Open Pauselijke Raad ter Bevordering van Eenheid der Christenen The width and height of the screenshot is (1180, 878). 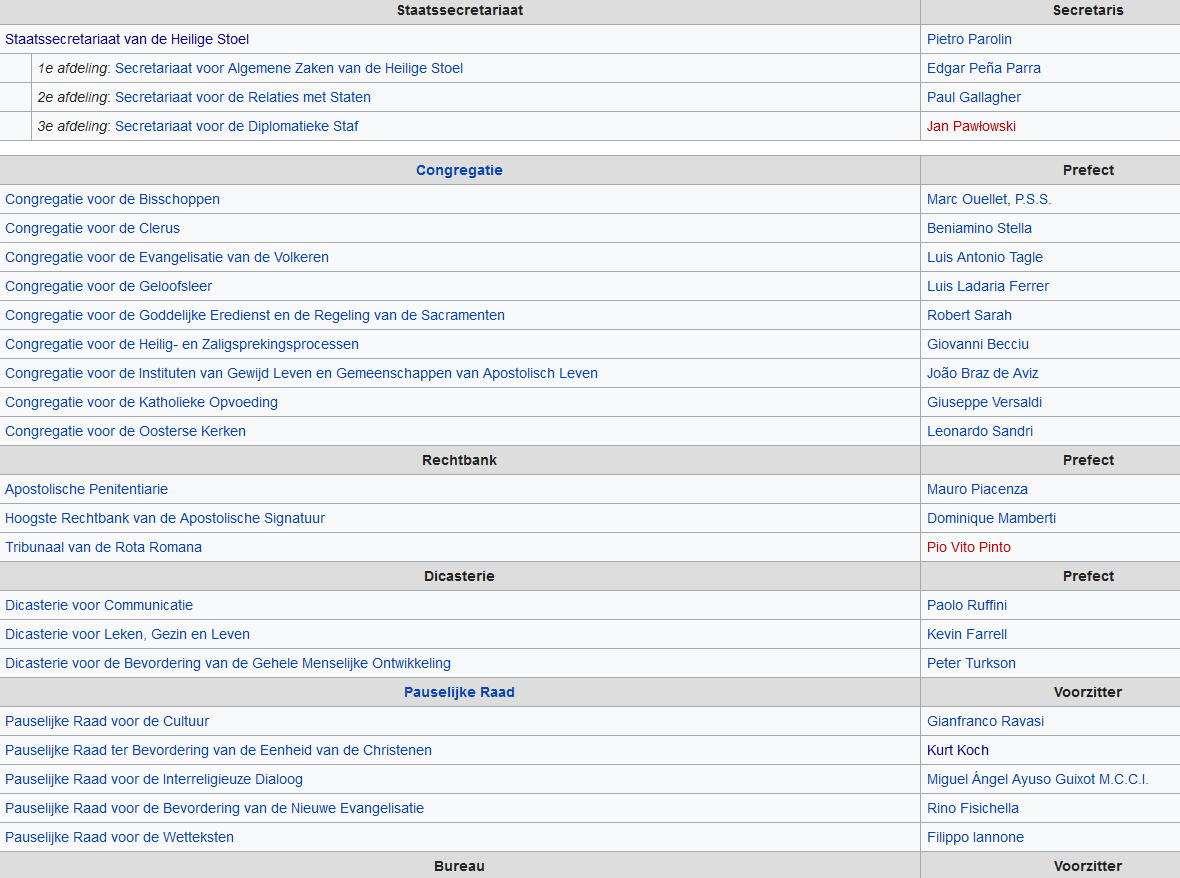pos(218,750)
